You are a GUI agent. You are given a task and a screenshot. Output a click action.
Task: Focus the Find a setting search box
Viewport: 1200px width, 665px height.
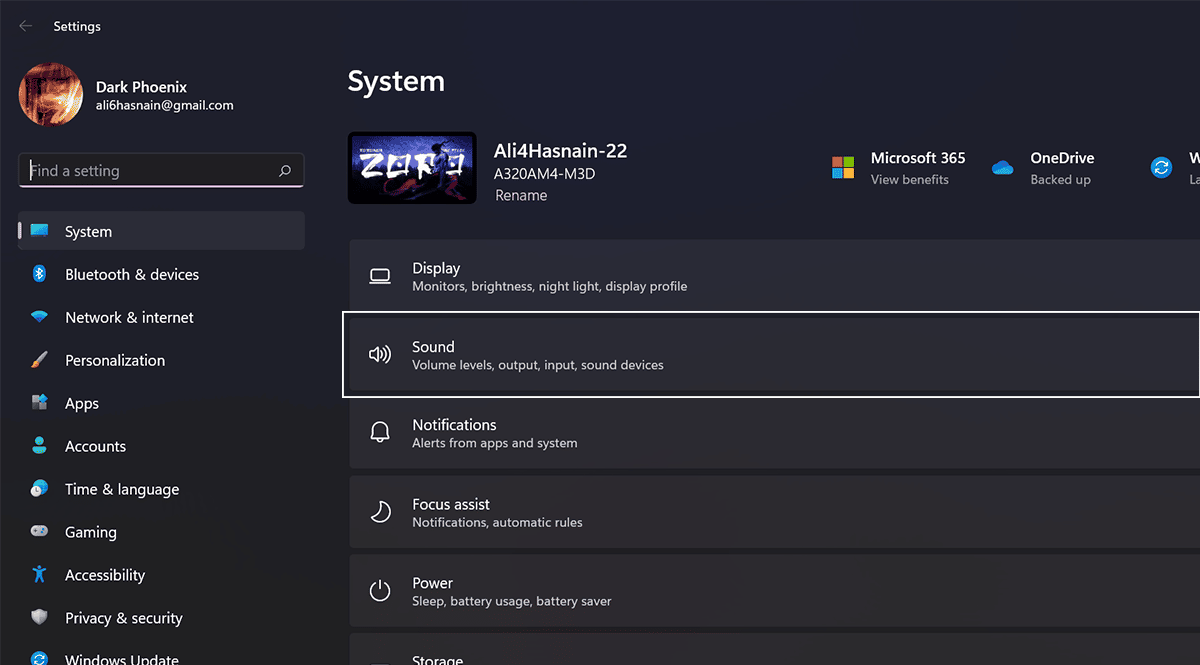point(150,171)
